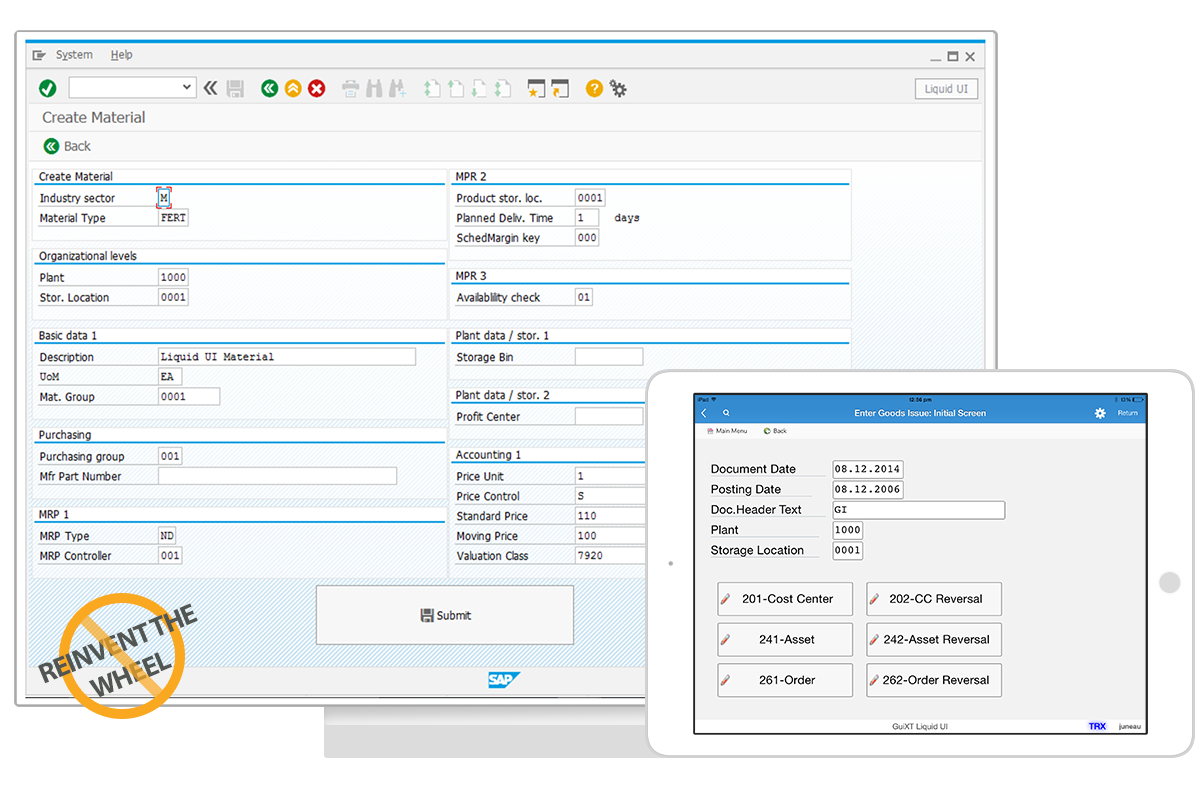Tap the settings gear on tablet header
The image size is (1200, 800).
tap(1100, 413)
